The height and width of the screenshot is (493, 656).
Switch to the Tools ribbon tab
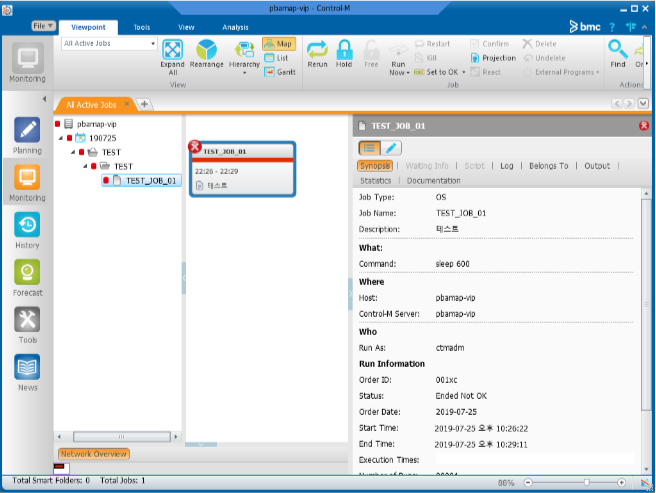(142, 27)
